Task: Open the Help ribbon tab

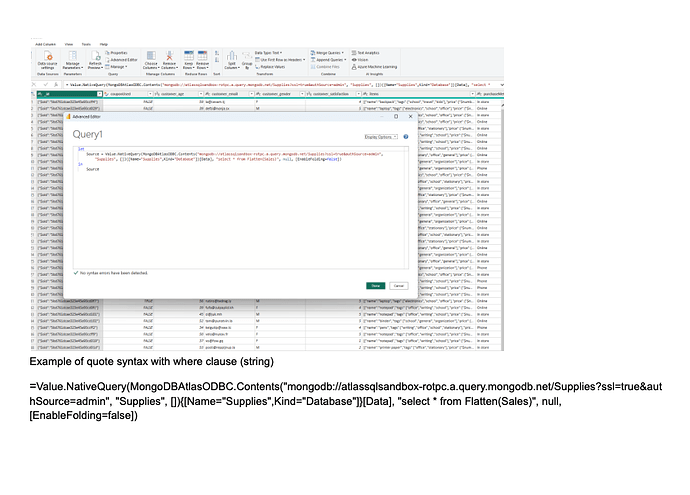Action: point(103,44)
